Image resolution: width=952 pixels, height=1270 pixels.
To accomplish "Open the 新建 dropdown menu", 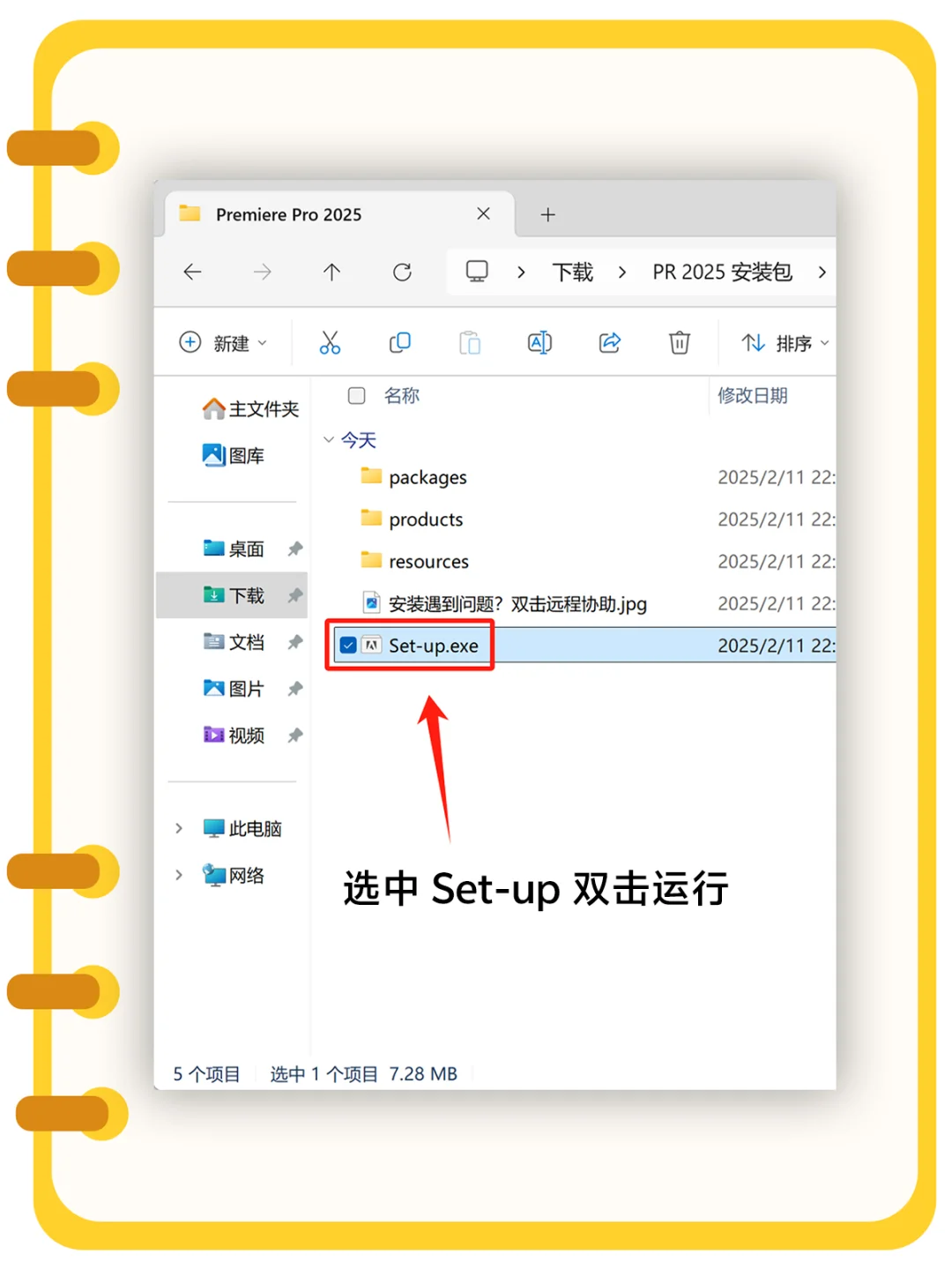I will pos(225,343).
